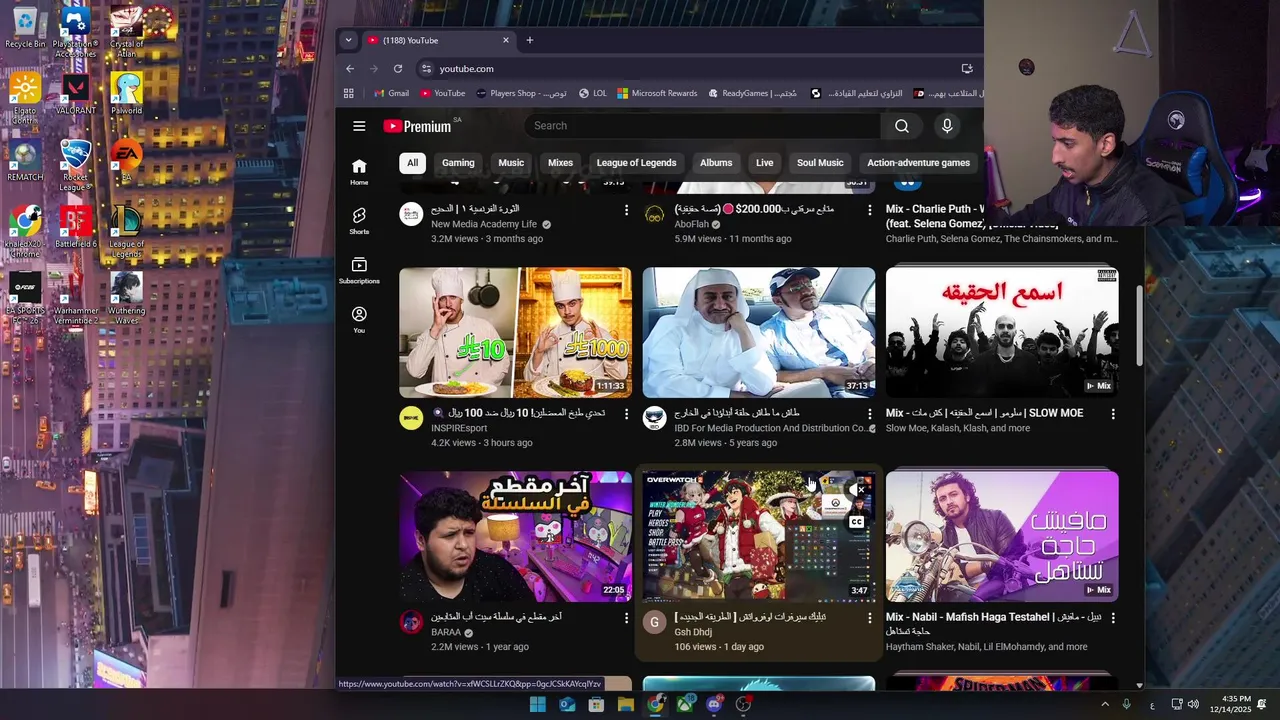Viewport: 1280px width, 720px height.
Task: Select the Albums filter chip
Action: (x=716, y=163)
